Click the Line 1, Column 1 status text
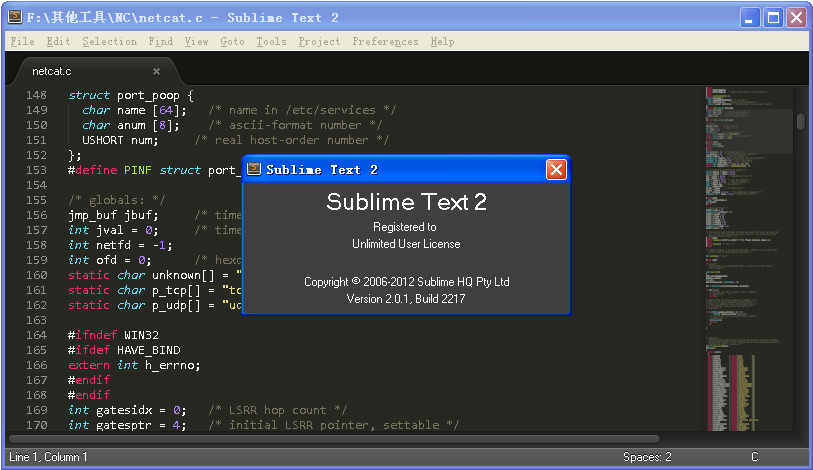This screenshot has width=813, height=470. click(48, 457)
